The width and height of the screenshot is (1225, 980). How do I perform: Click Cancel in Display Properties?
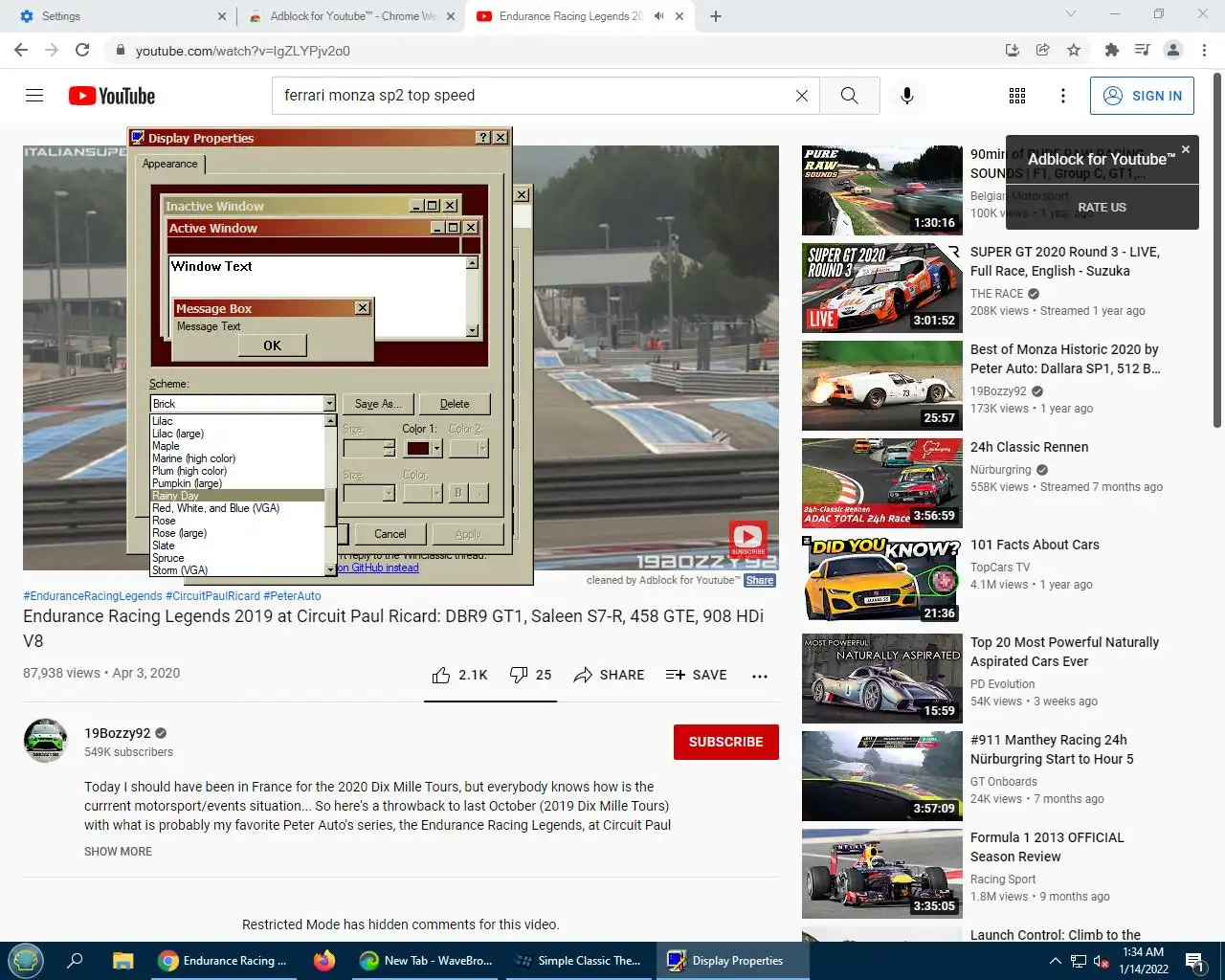[390, 534]
